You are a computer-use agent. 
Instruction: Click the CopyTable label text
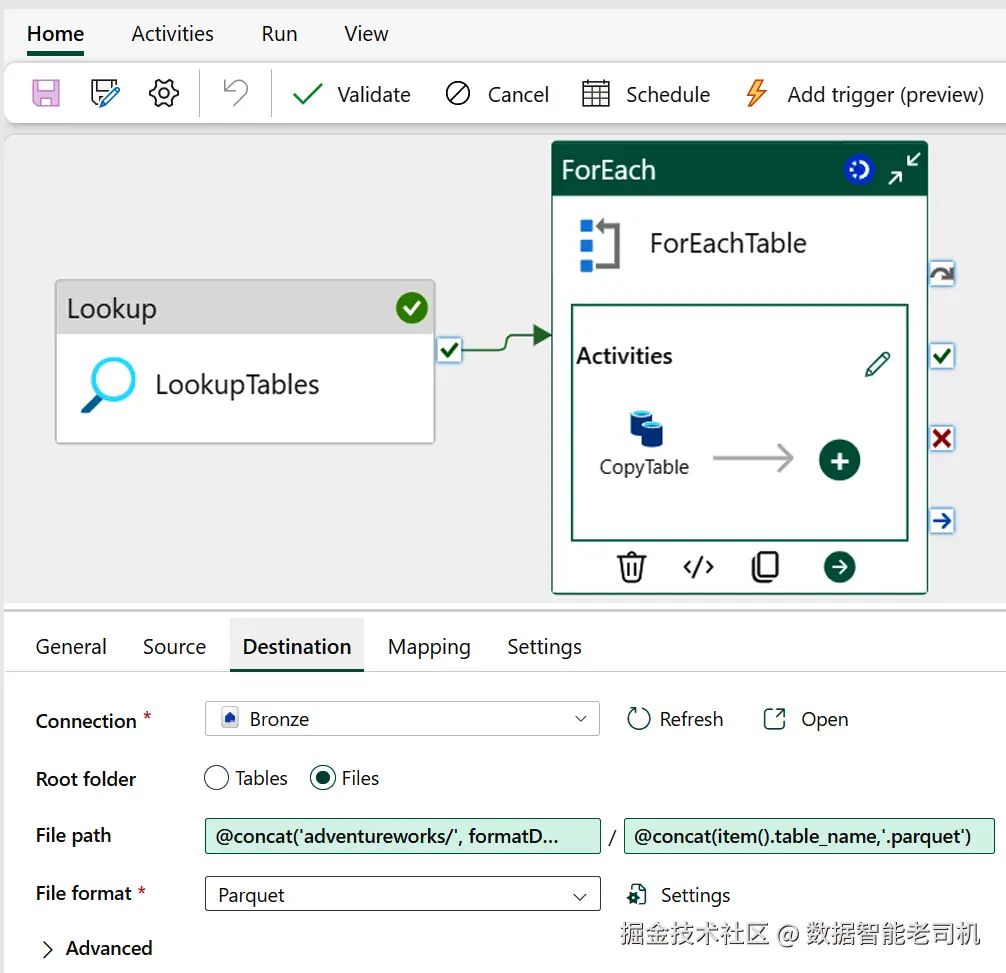[644, 467]
